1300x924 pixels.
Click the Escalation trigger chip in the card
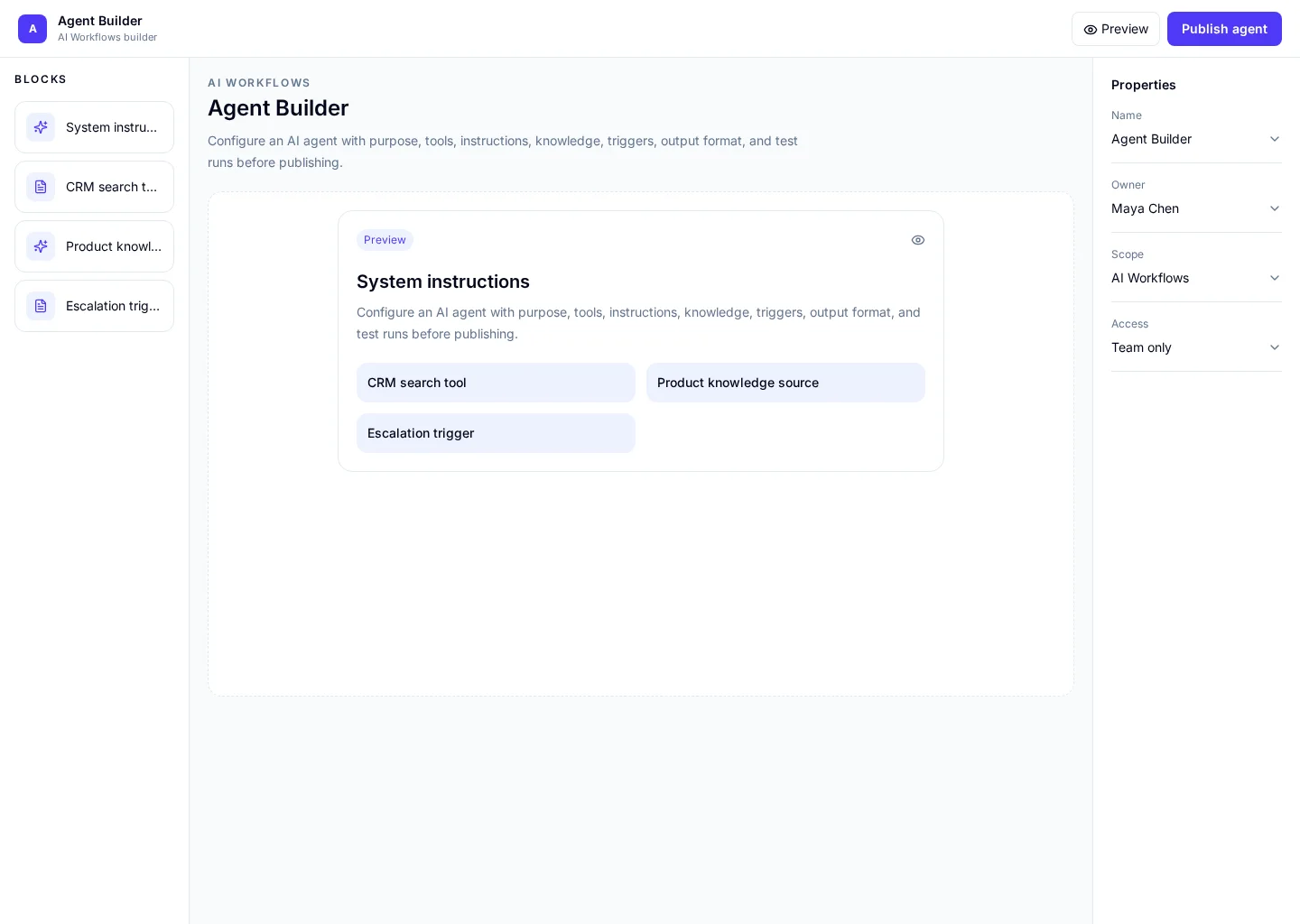tap(496, 433)
